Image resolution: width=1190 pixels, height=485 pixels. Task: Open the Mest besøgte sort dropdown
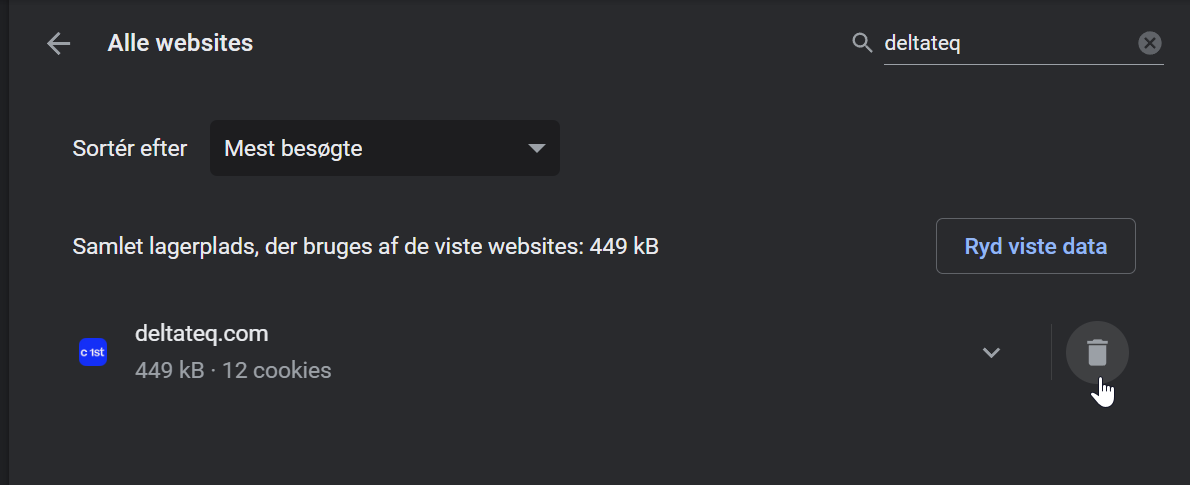385,148
